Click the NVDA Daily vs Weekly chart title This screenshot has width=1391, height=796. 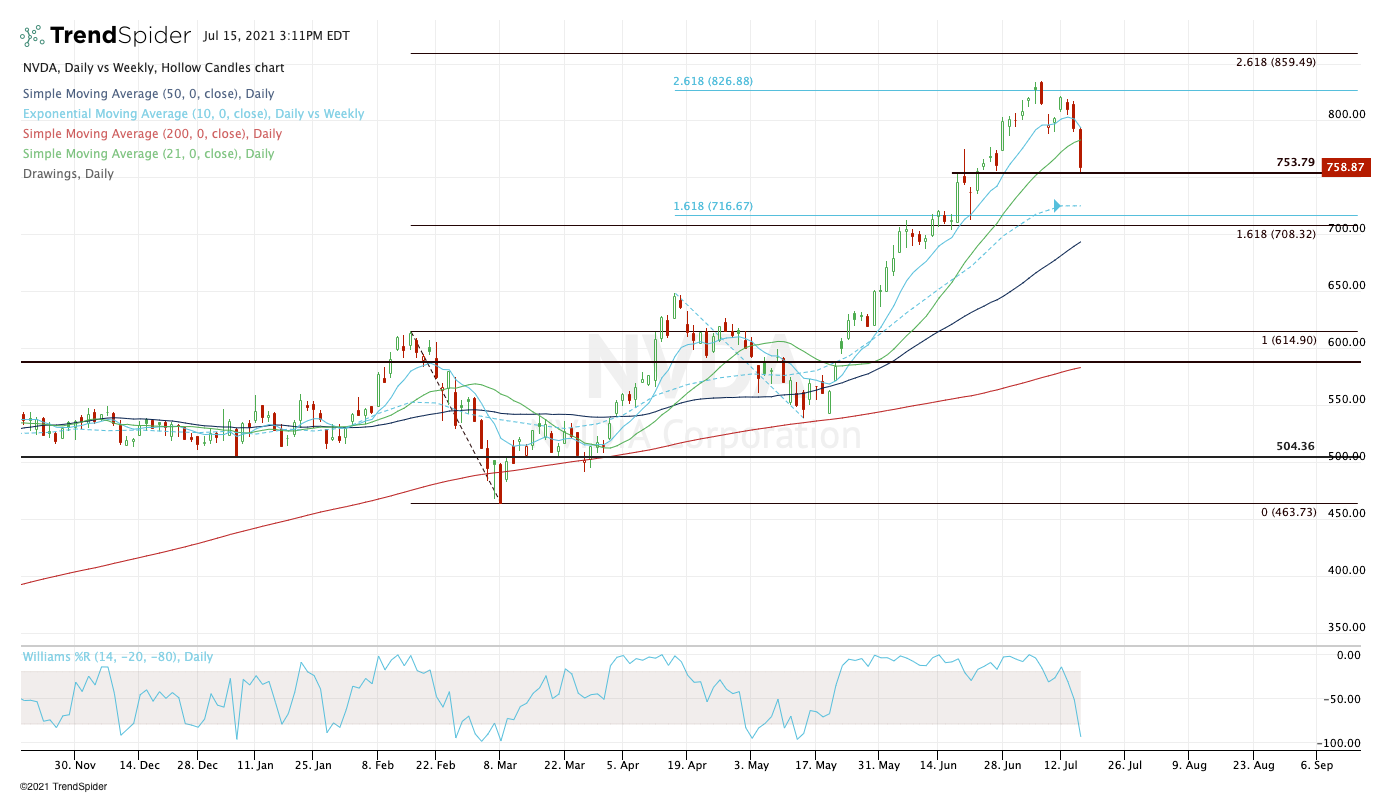pyautogui.click(x=153, y=68)
